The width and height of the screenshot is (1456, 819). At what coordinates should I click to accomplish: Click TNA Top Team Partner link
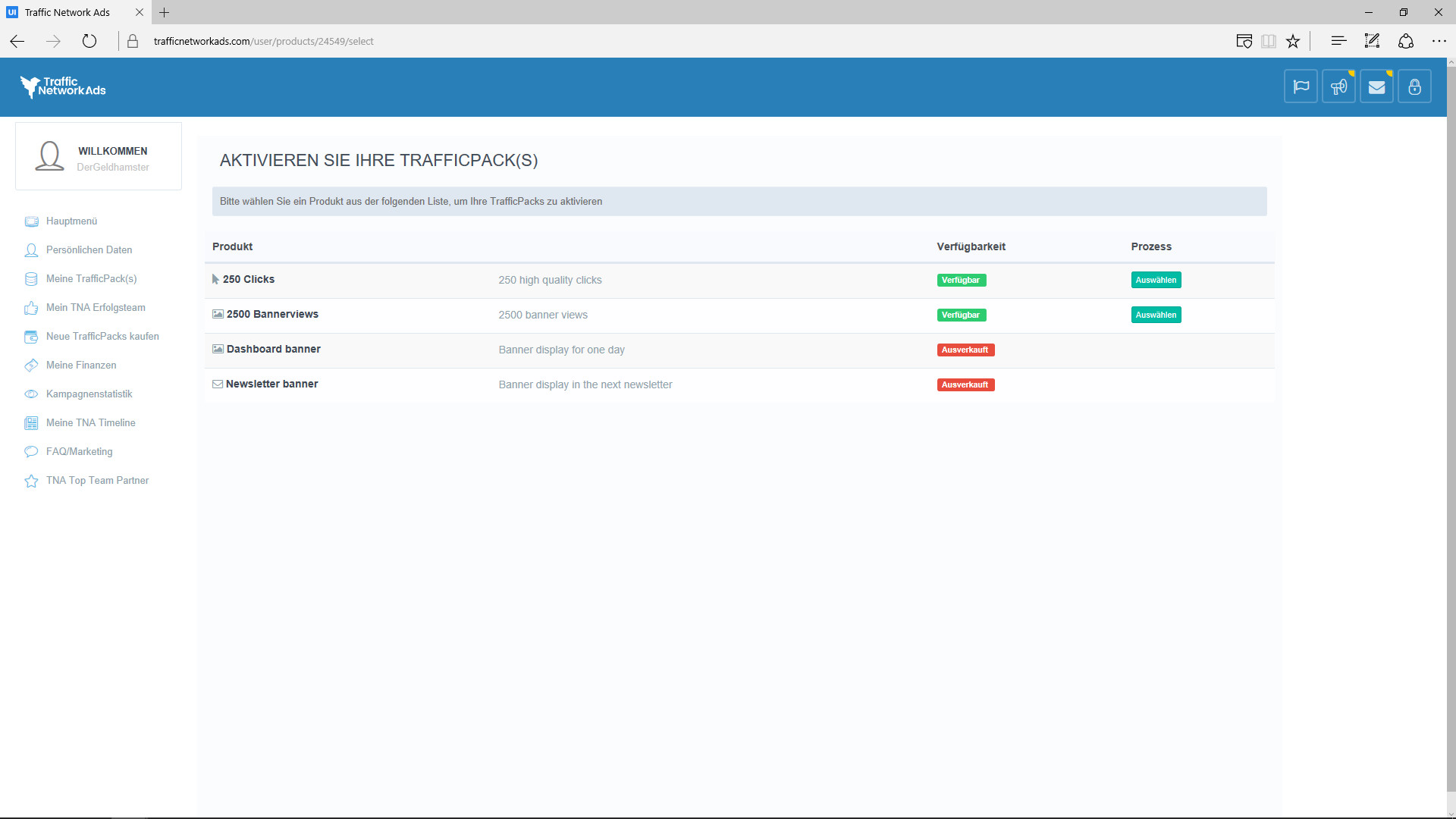[97, 481]
